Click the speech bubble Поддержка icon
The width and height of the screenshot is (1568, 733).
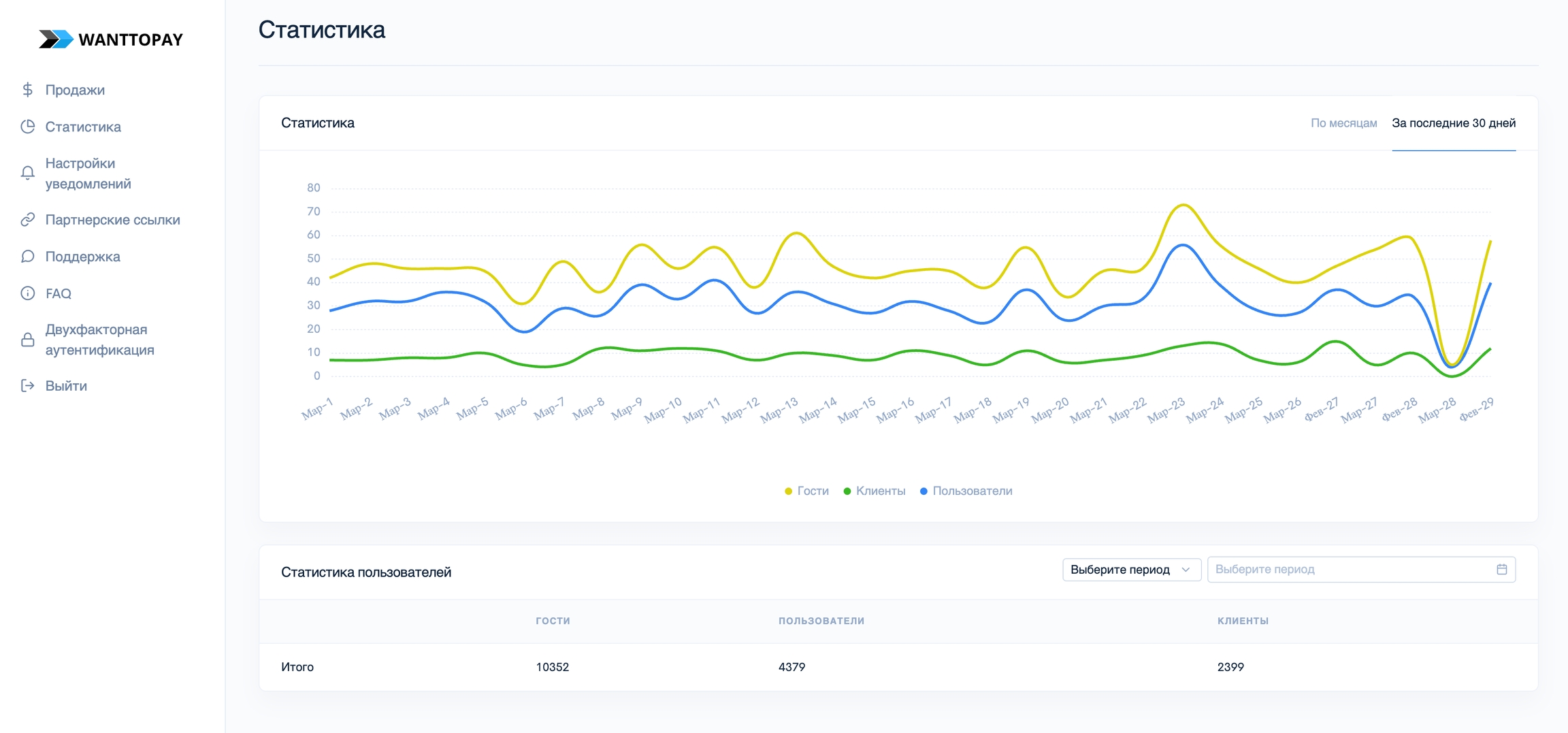pos(27,257)
